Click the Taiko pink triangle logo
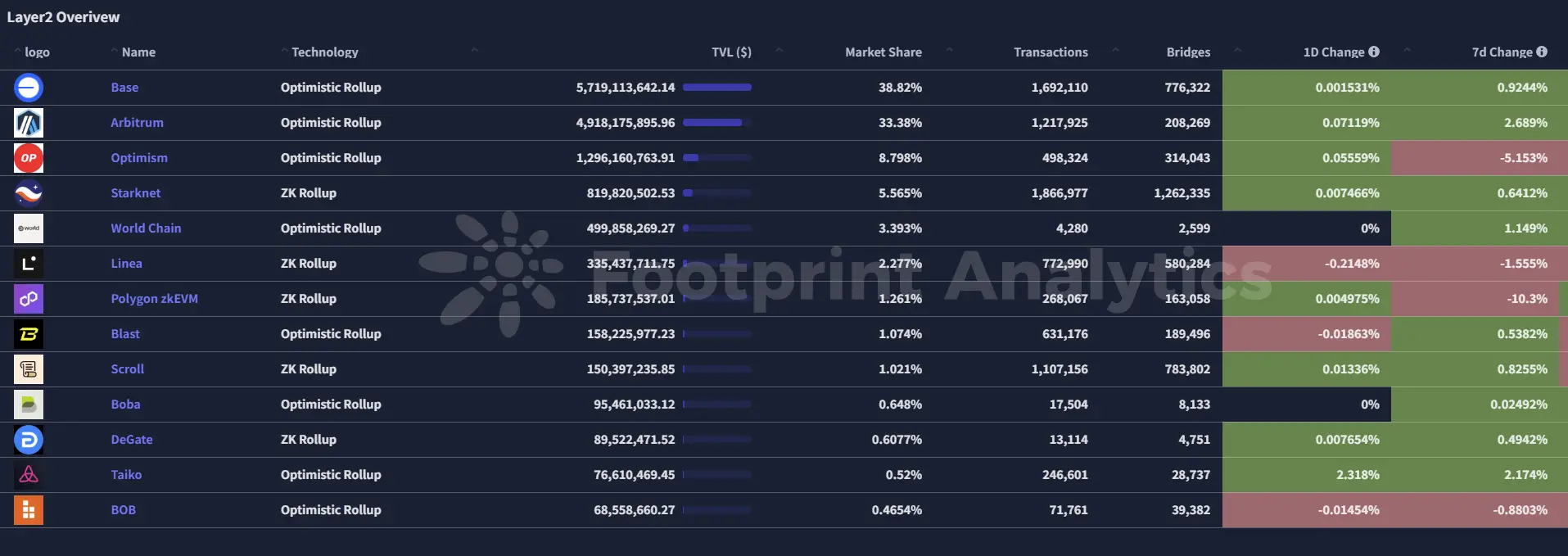 [29, 475]
